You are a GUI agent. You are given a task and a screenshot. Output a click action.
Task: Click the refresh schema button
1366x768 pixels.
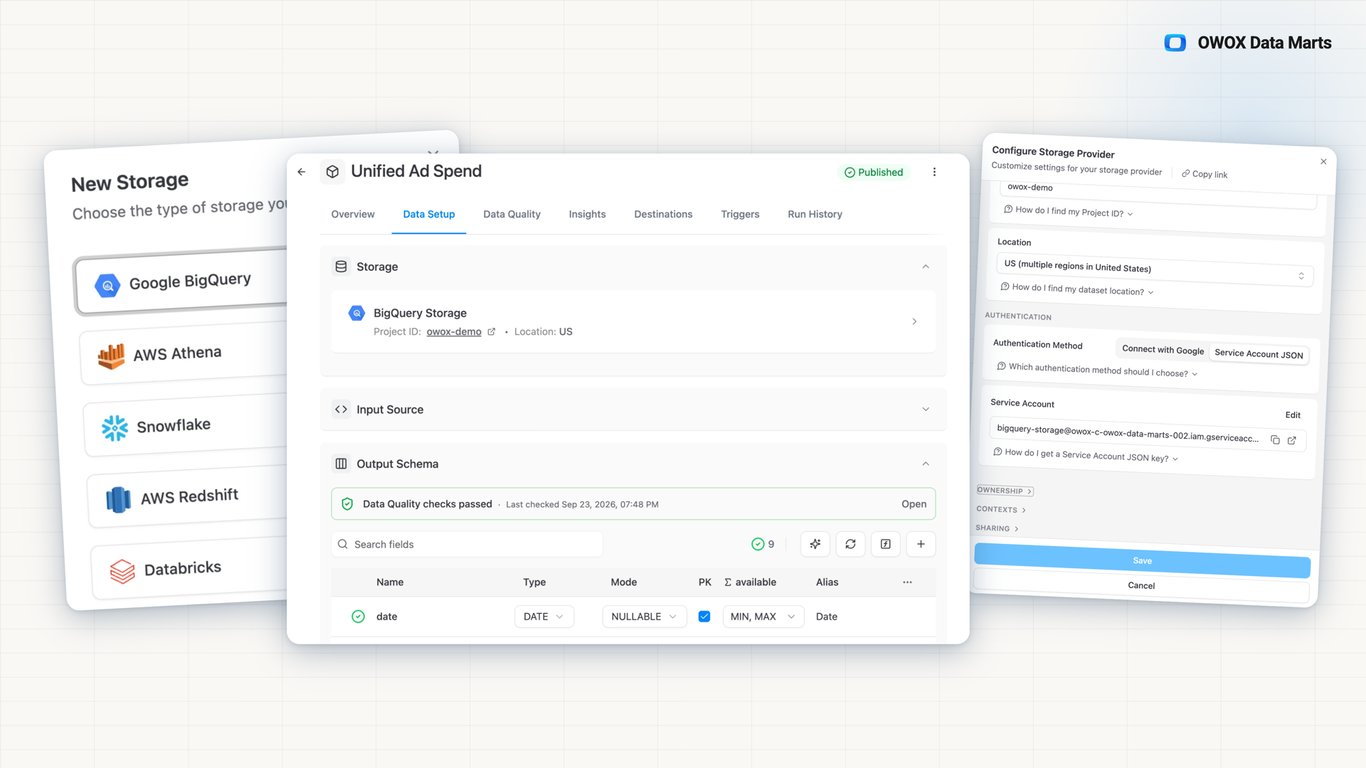850,544
